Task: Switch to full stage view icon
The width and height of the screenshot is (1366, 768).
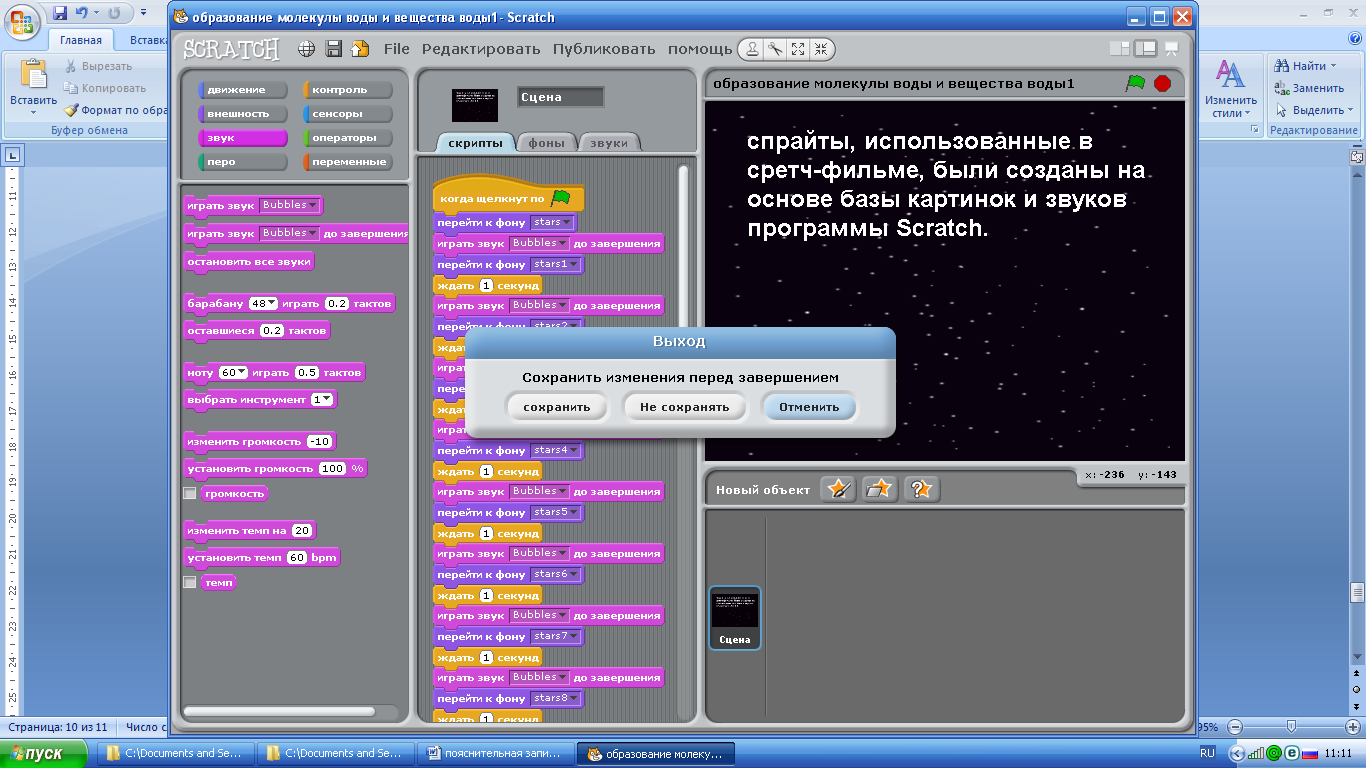Action: point(1145,48)
